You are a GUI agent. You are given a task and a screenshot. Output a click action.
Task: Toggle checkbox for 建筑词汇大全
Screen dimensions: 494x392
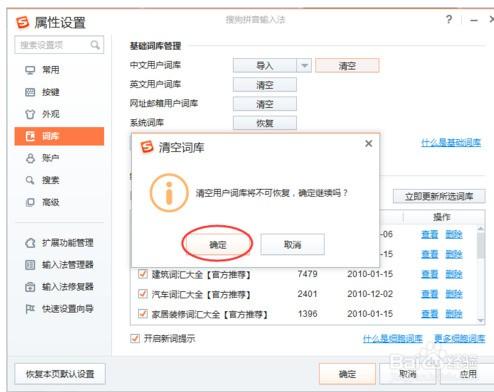[x=143, y=274]
